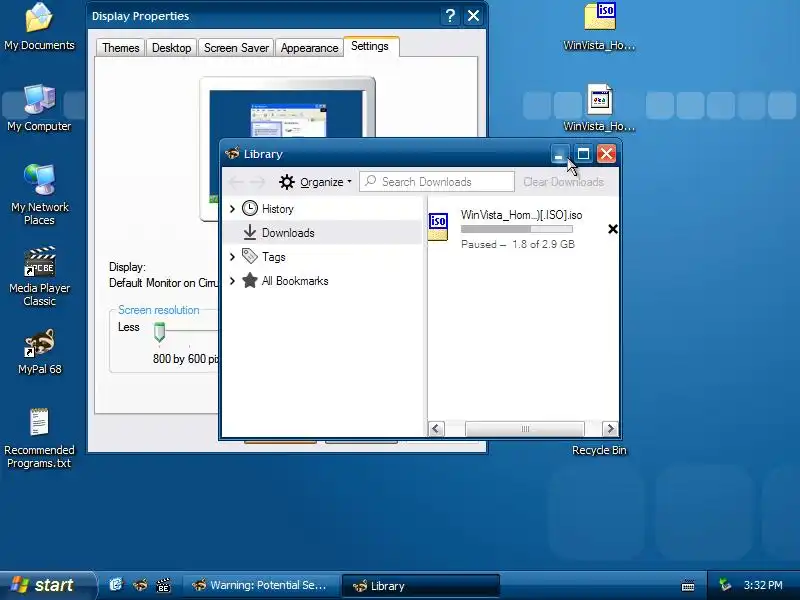The height and width of the screenshot is (600, 800).
Task: Select Downloads in Library sidebar
Action: 322,232
